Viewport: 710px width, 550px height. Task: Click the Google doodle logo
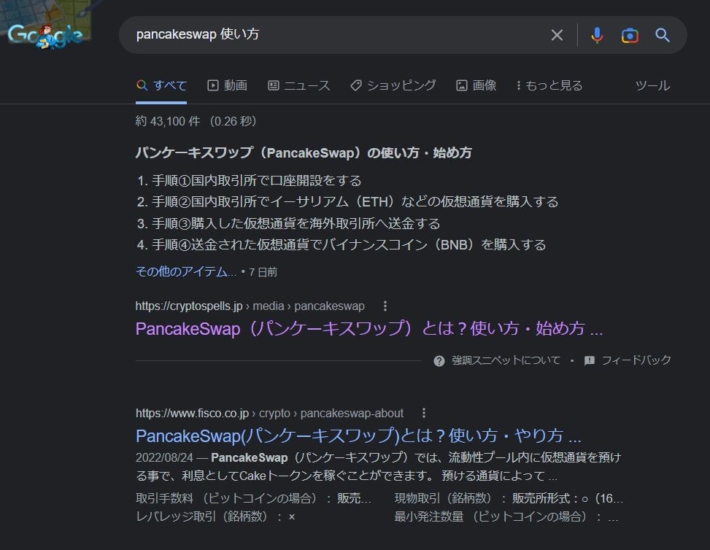pyautogui.click(x=45, y=35)
